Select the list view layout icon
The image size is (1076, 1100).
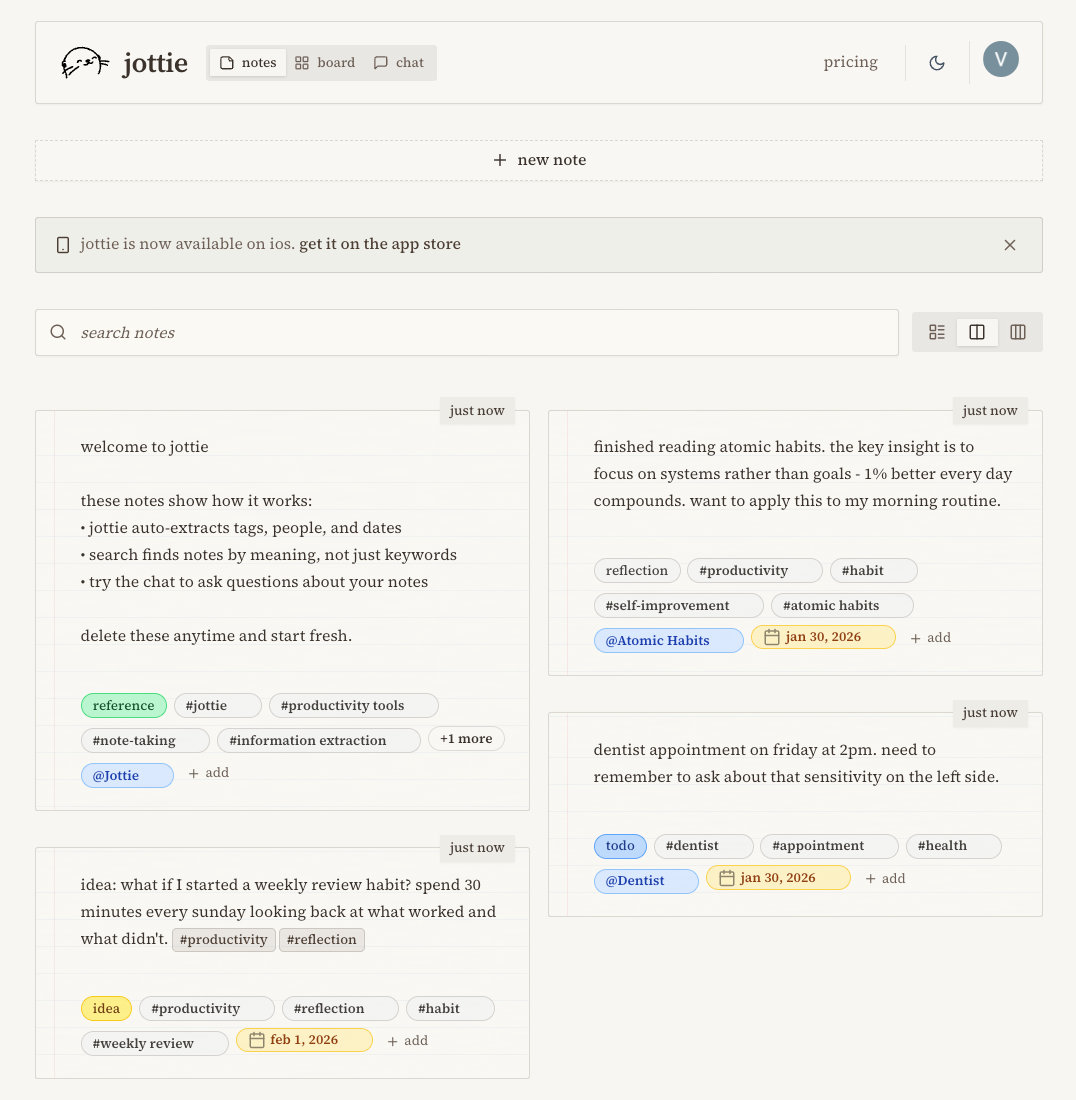click(x=936, y=331)
